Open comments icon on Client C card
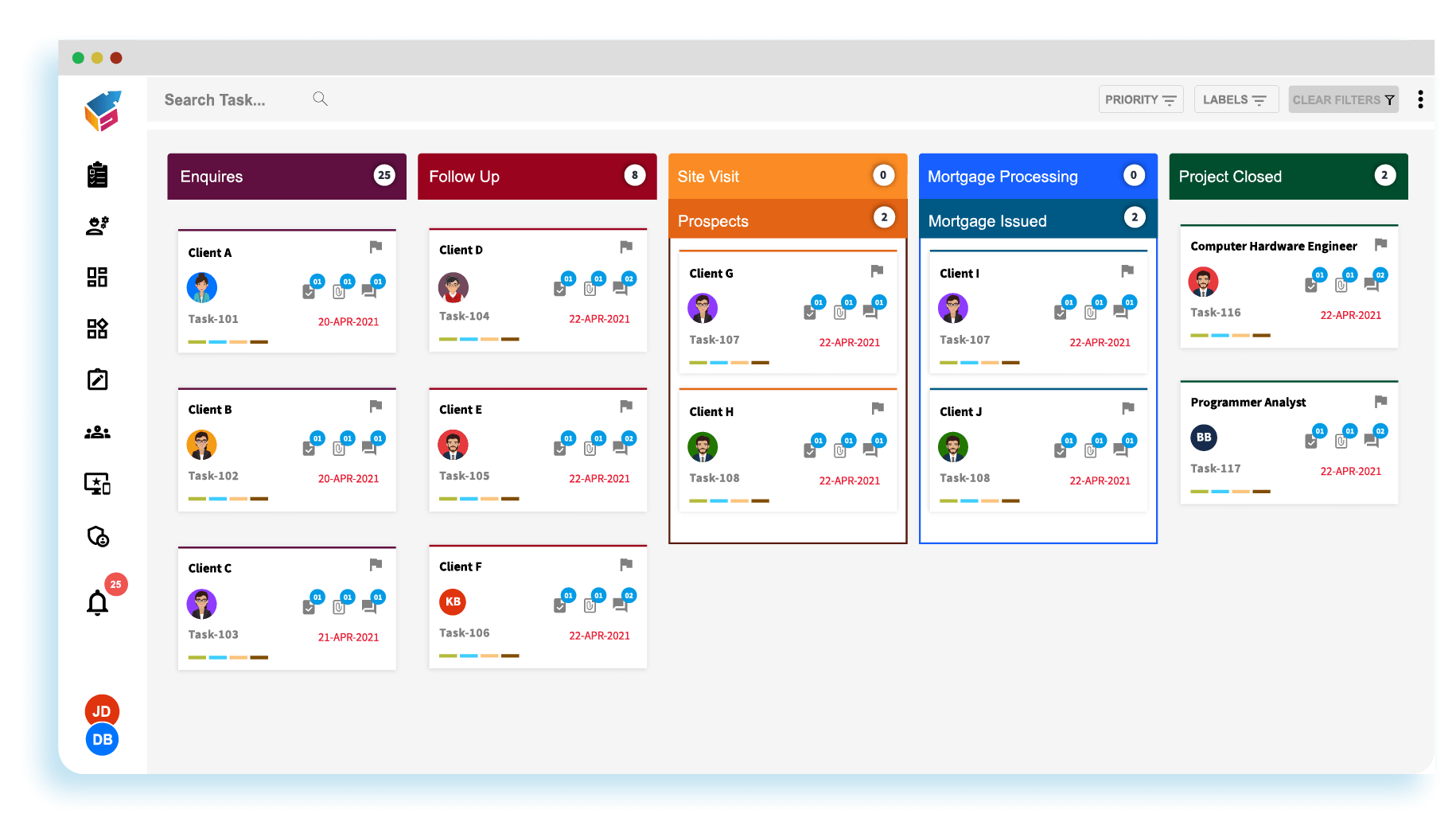 click(x=369, y=606)
